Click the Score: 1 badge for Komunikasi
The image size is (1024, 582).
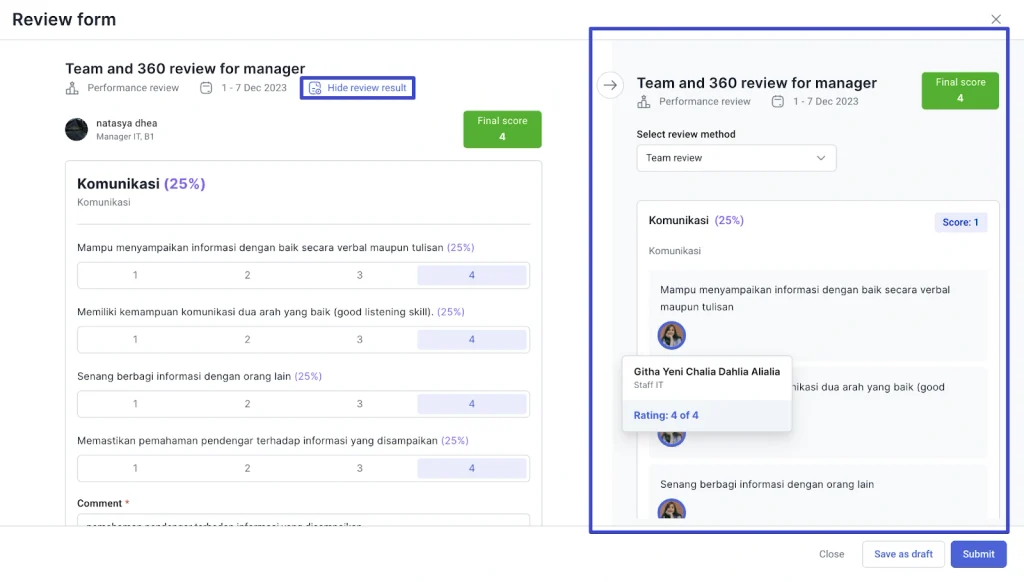(x=960, y=222)
